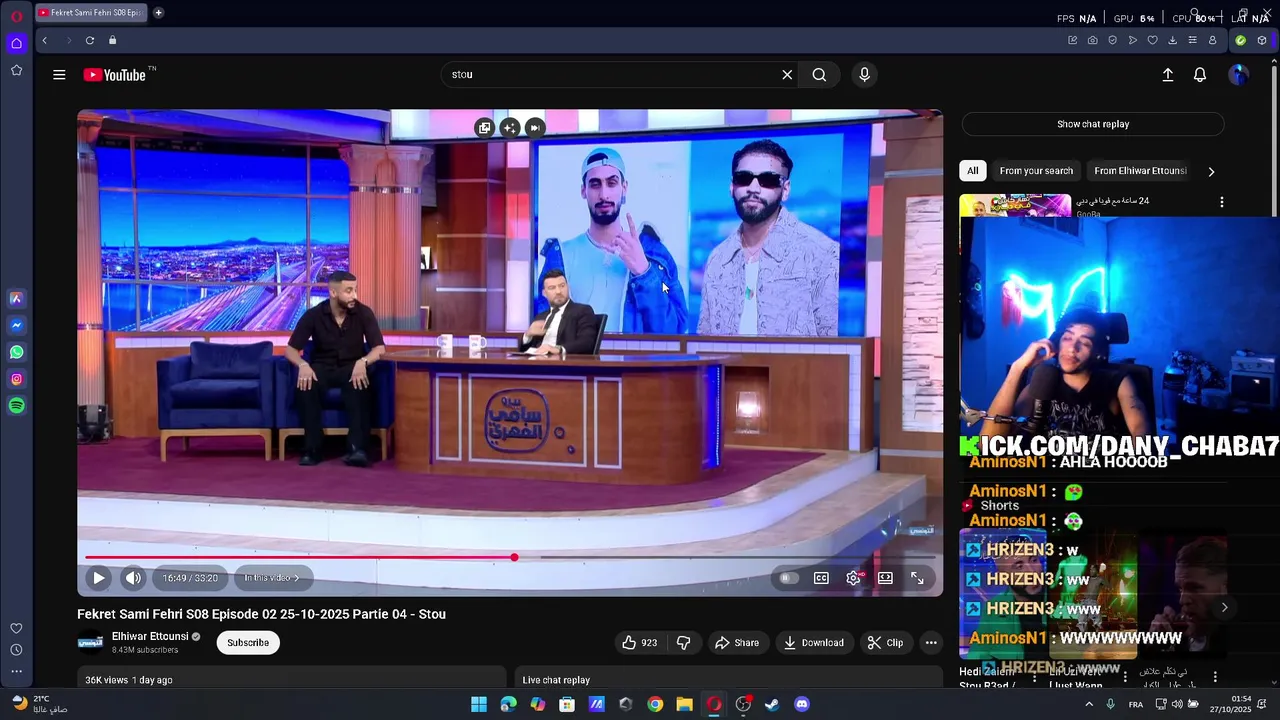Toggle closed captions CC button

tap(821, 578)
